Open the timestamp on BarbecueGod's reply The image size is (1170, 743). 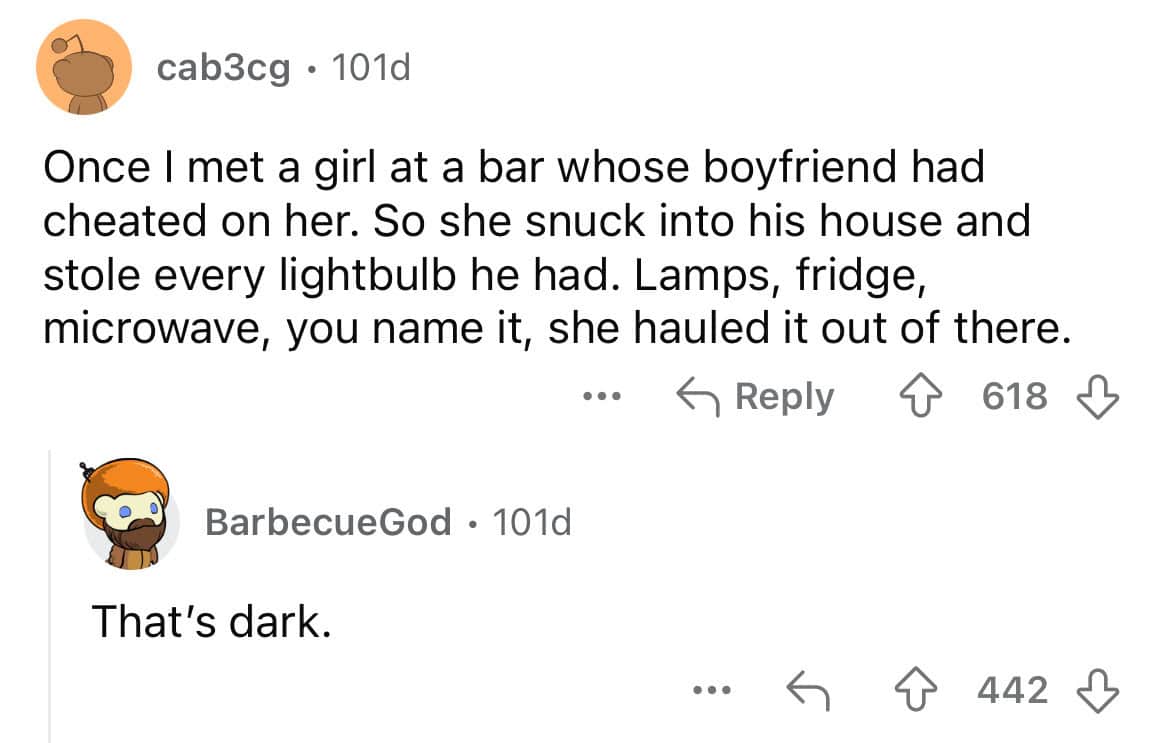pos(530,521)
